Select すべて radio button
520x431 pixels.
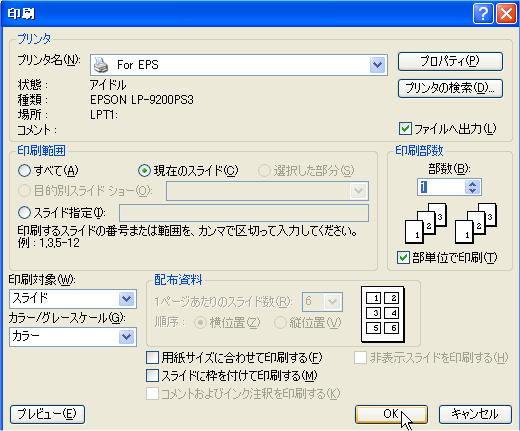click(x=24, y=171)
